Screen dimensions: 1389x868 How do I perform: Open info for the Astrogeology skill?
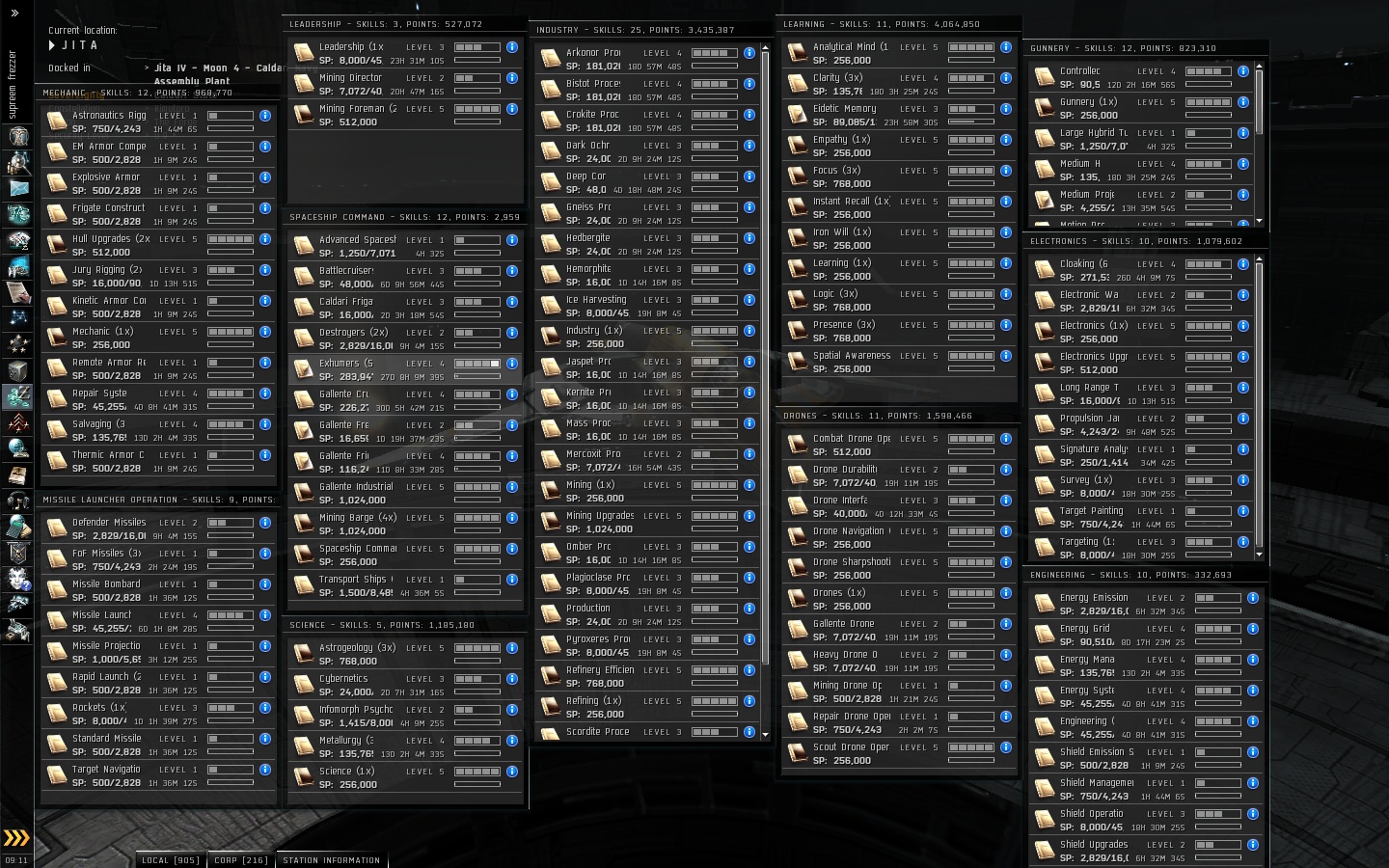pyautogui.click(x=512, y=648)
